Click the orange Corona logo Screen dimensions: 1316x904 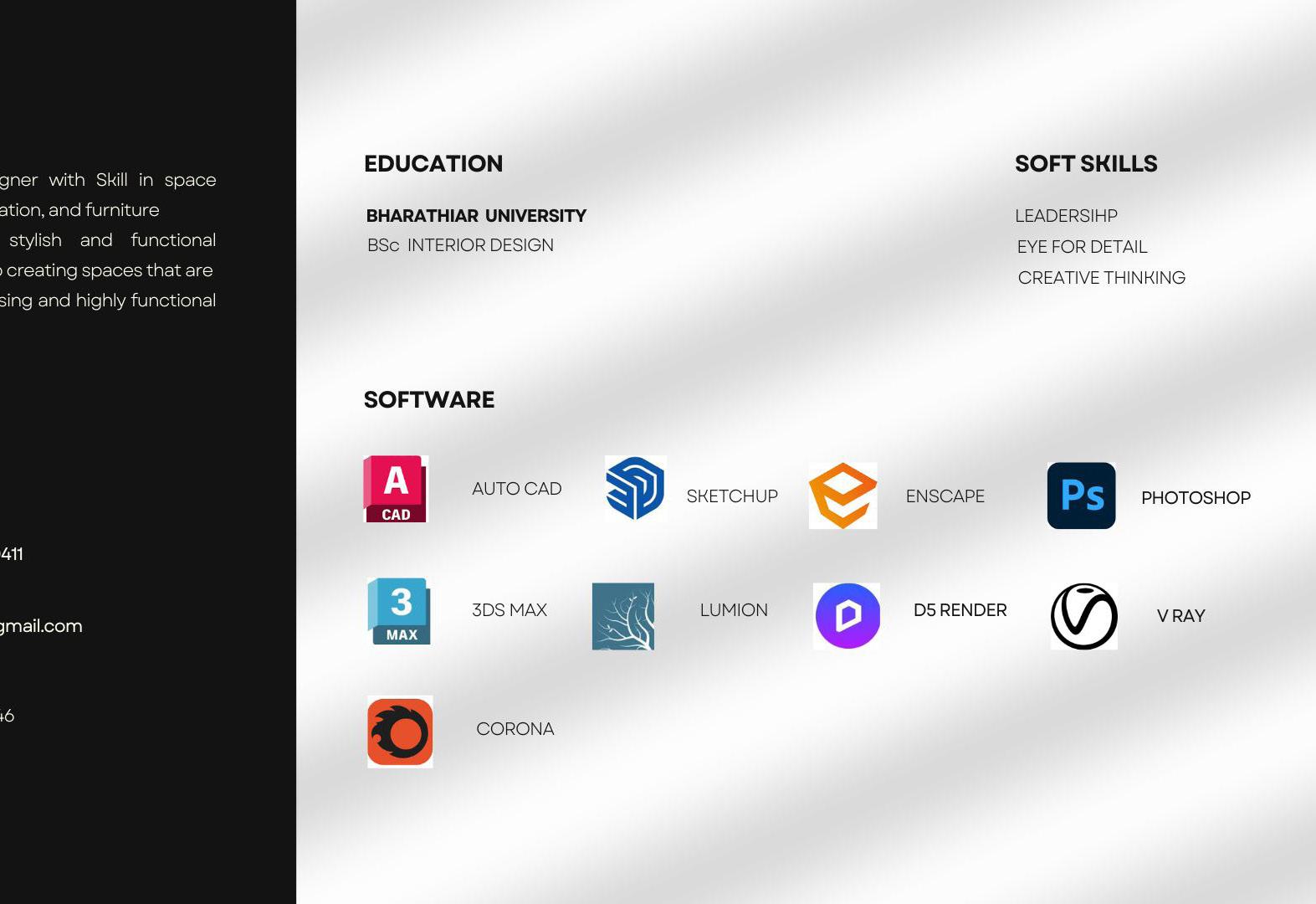click(400, 732)
